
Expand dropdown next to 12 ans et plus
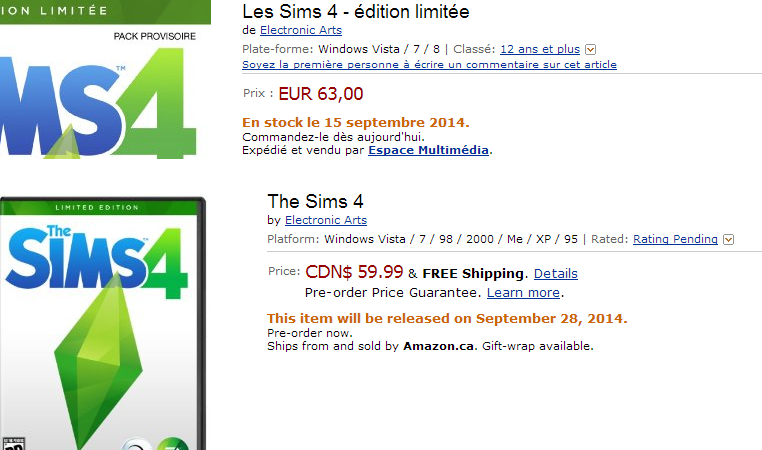590,49
